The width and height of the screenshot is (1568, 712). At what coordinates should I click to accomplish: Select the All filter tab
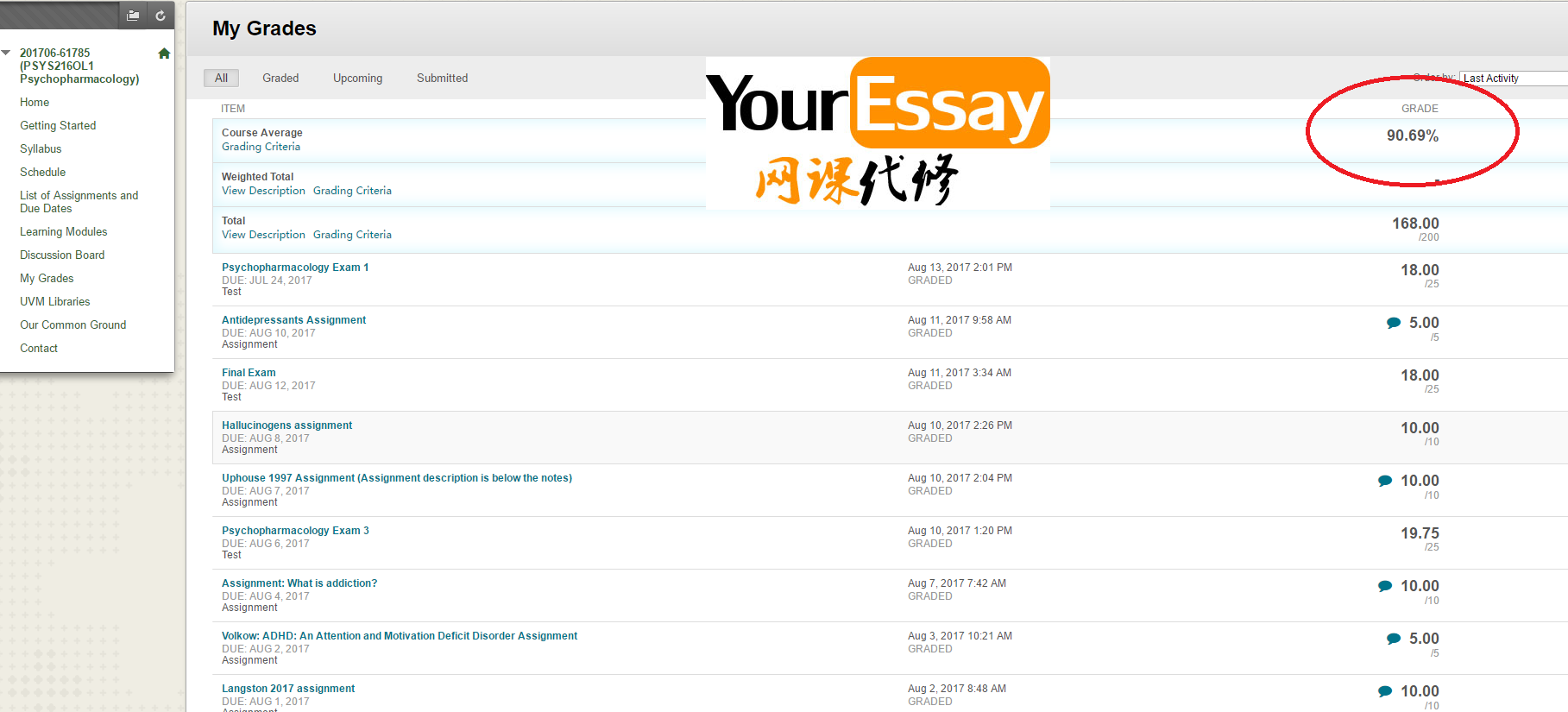pyautogui.click(x=221, y=78)
